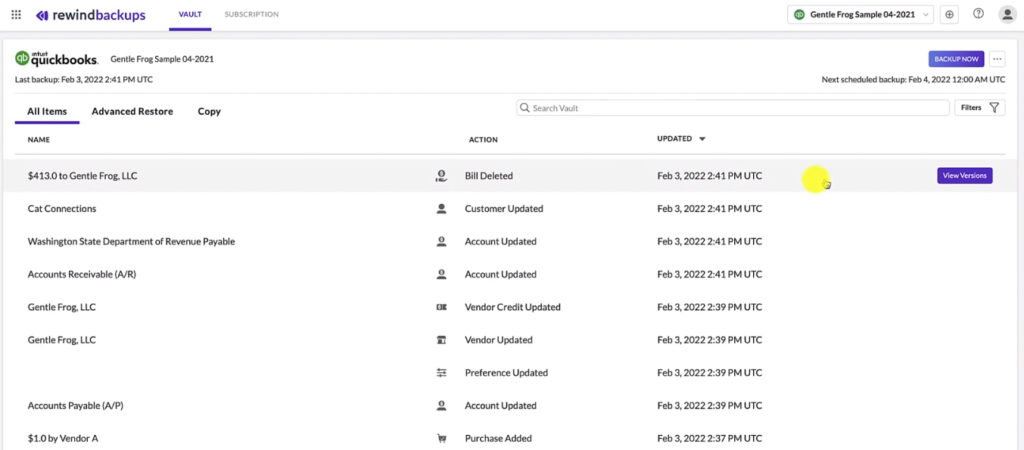Click the View Versions button
The image size is (1024, 450).
click(x=965, y=176)
